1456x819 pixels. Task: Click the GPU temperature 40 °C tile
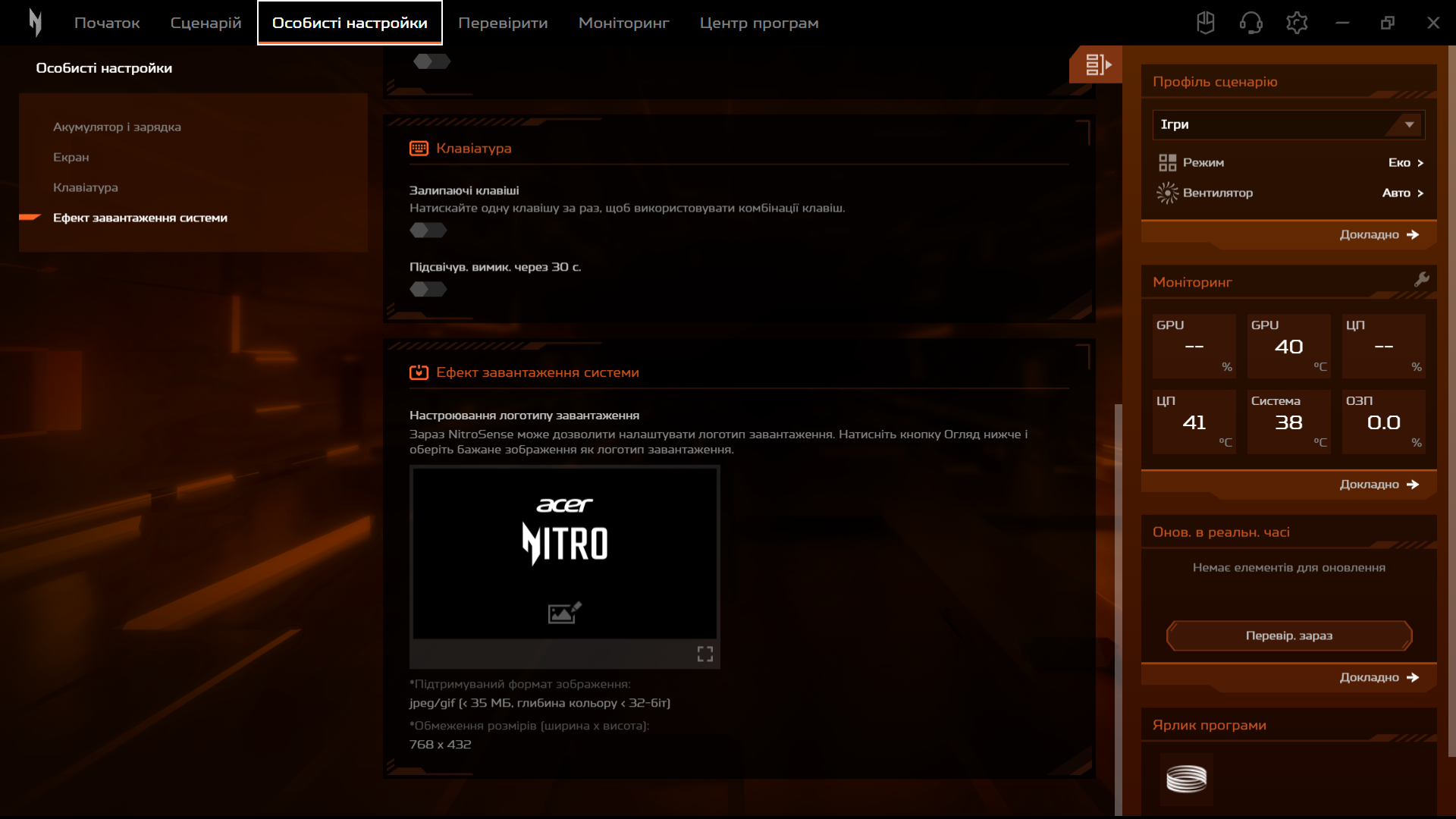click(x=1288, y=346)
